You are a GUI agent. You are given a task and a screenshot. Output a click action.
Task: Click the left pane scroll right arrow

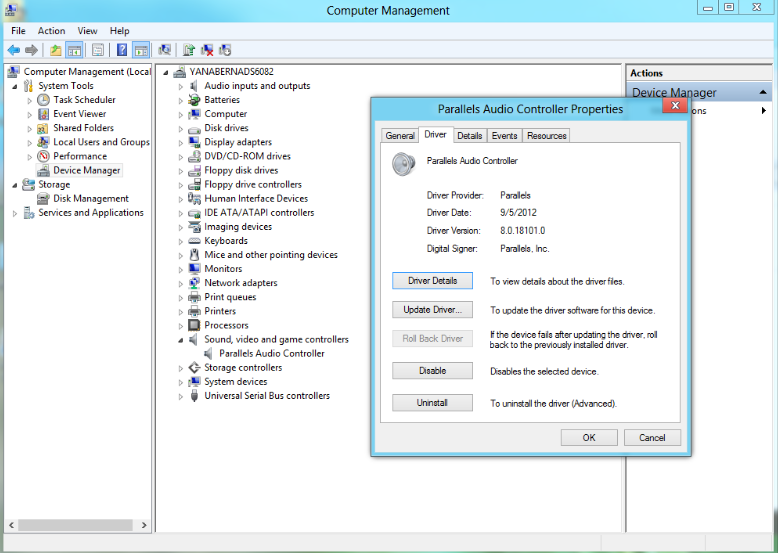pyautogui.click(x=144, y=525)
